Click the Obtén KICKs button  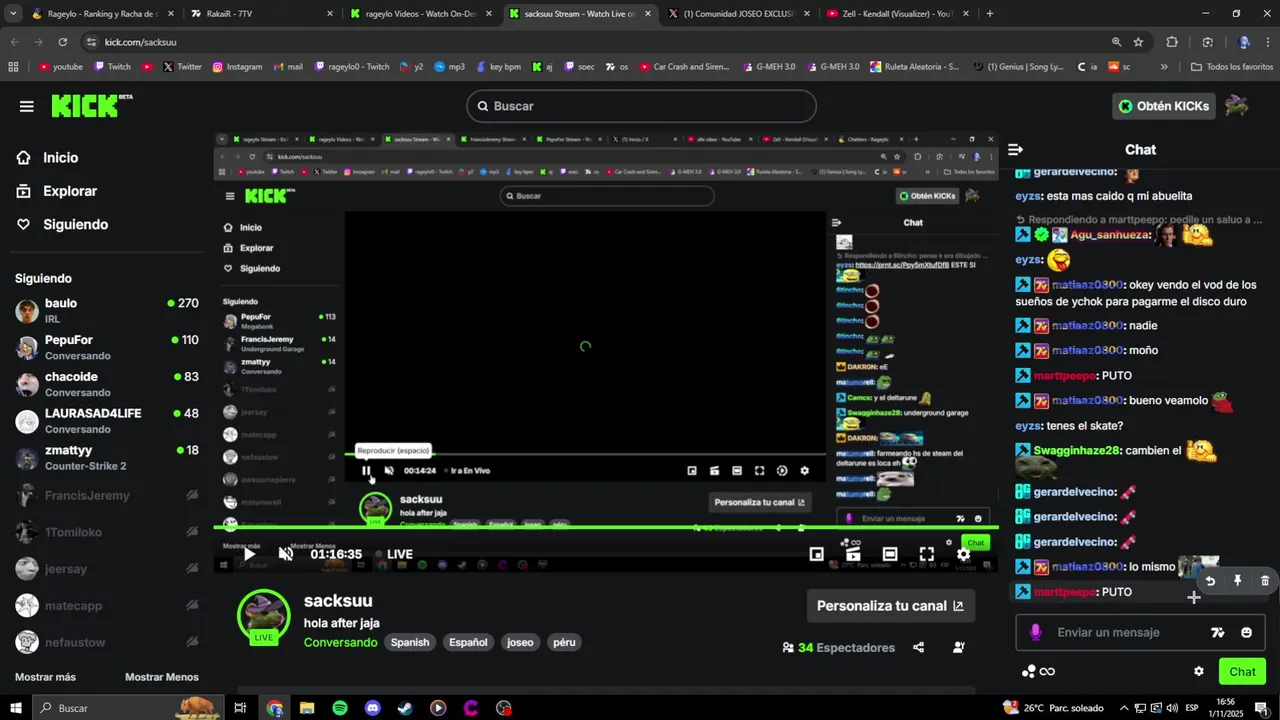[1164, 106]
